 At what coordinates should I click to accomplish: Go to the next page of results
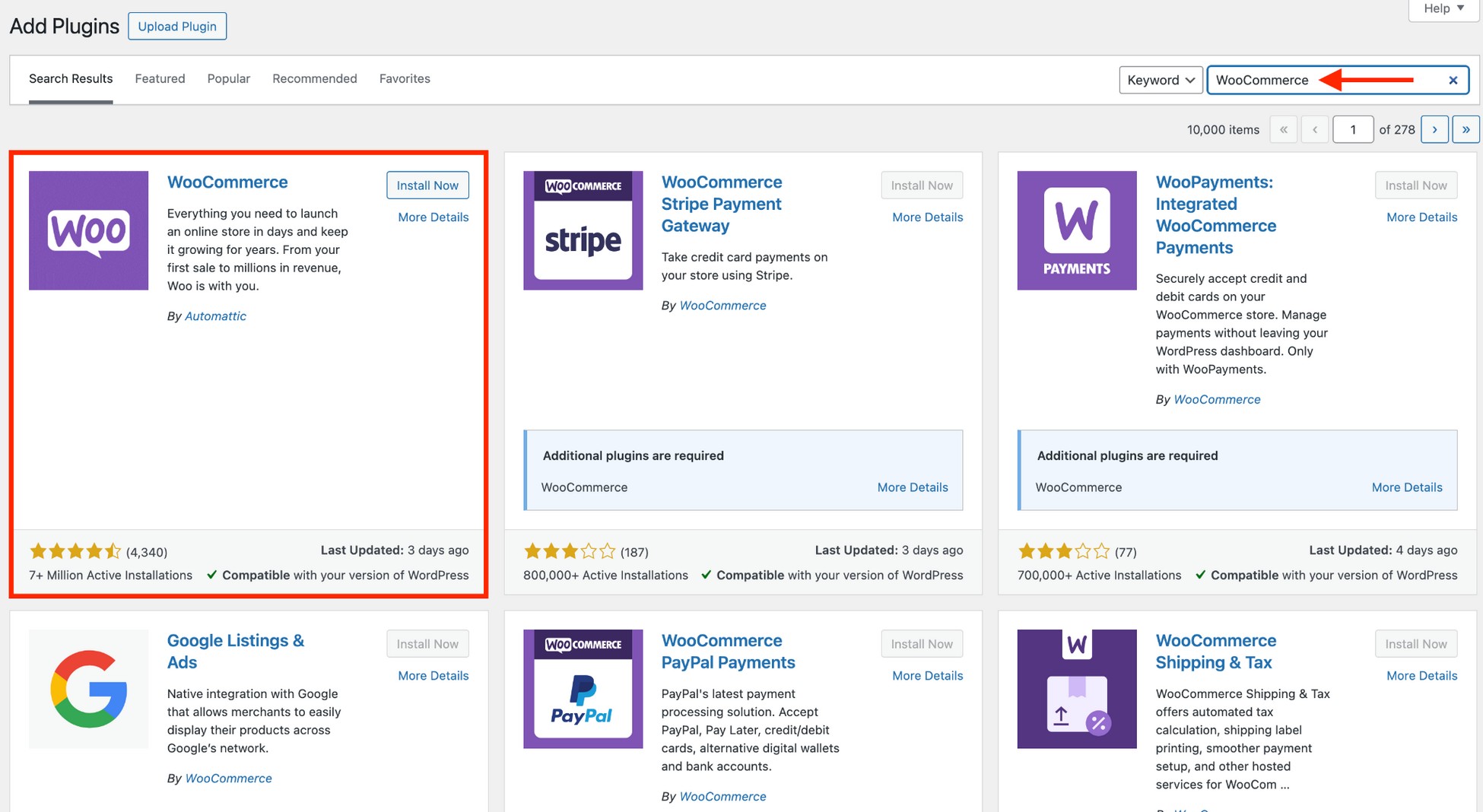pos(1434,129)
